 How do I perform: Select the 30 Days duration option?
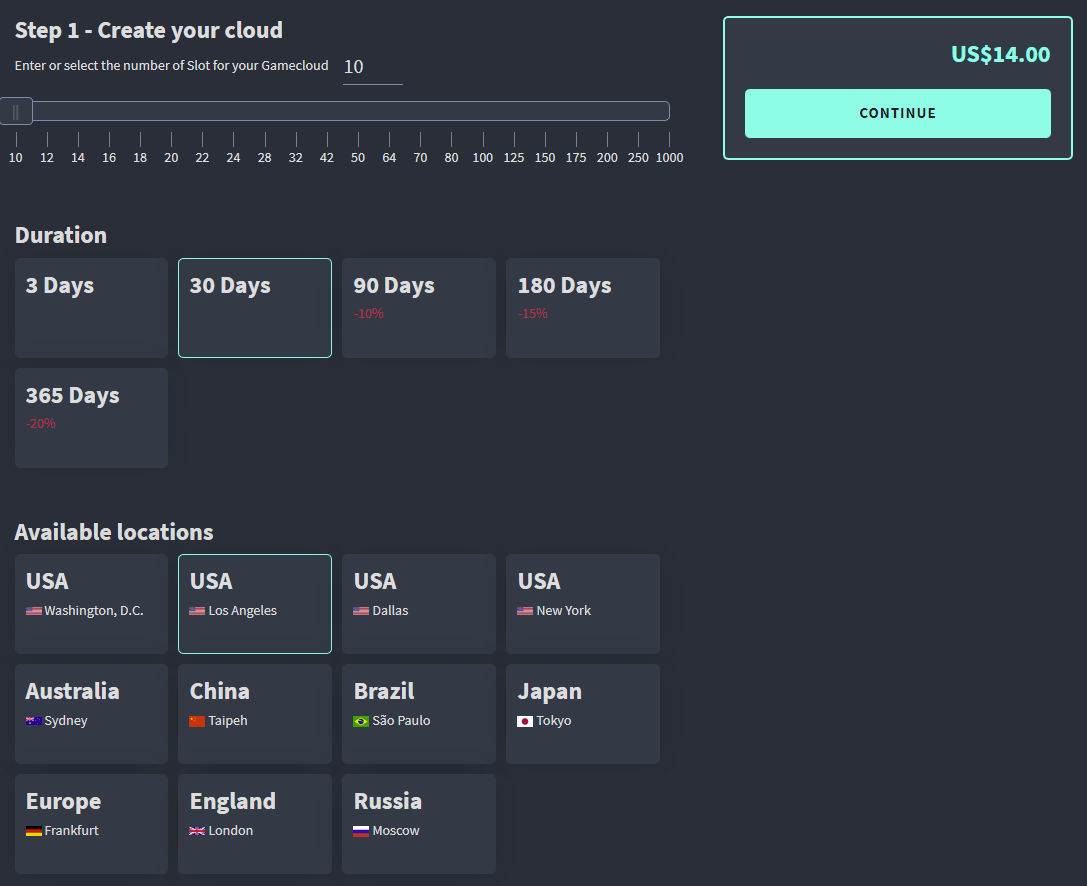coord(255,307)
